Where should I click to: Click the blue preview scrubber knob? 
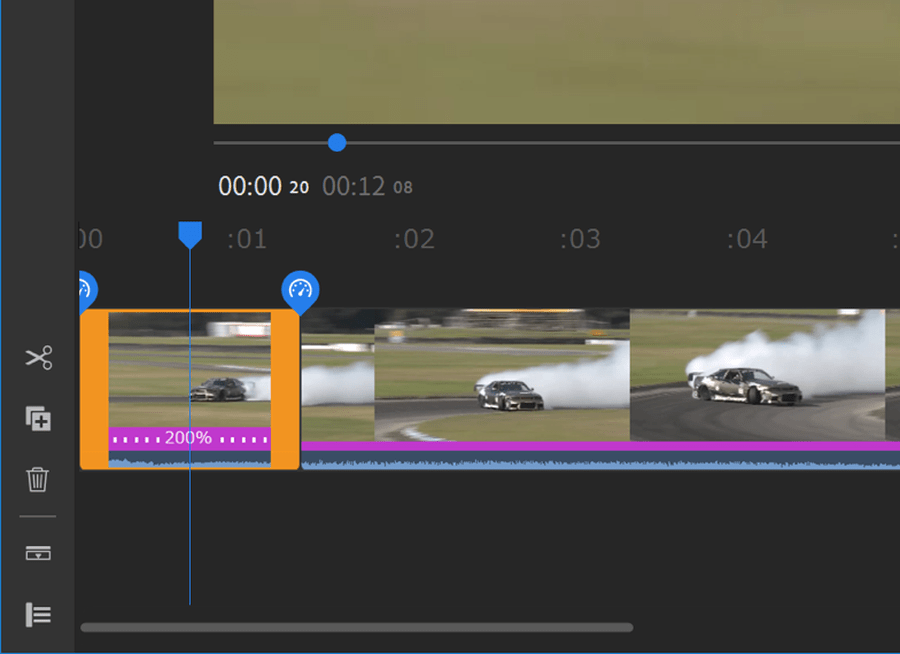tap(337, 143)
